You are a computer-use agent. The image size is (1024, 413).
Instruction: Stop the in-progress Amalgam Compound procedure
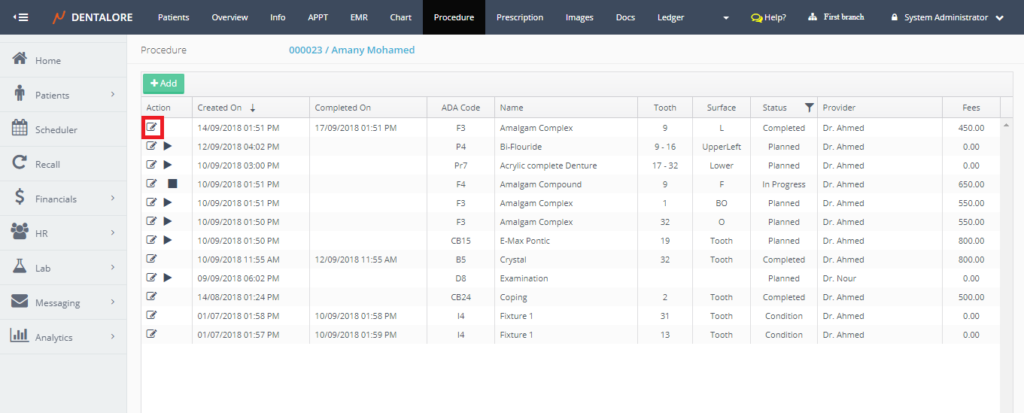click(x=171, y=184)
